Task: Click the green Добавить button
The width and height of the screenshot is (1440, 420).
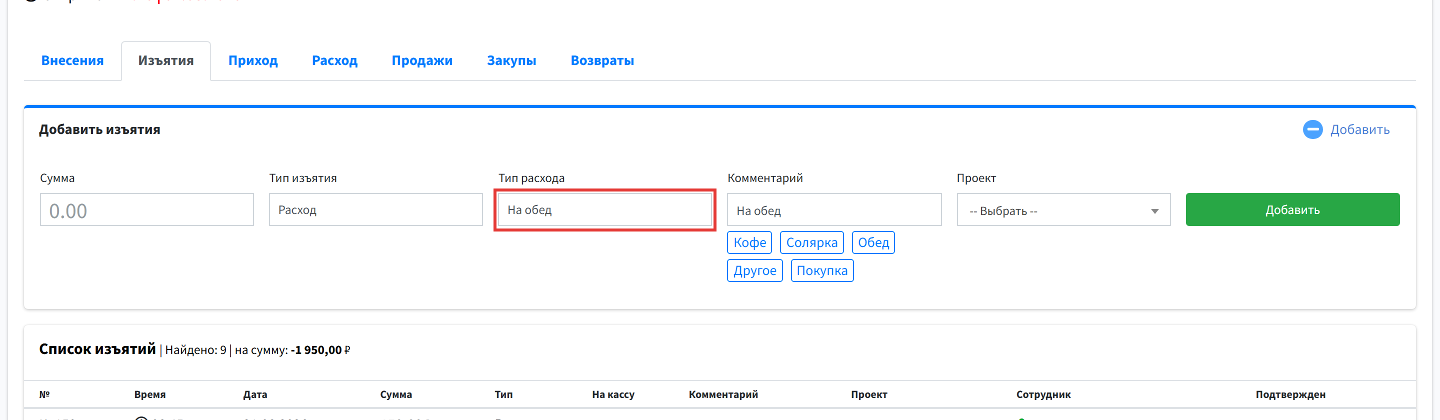Action: (x=1293, y=210)
